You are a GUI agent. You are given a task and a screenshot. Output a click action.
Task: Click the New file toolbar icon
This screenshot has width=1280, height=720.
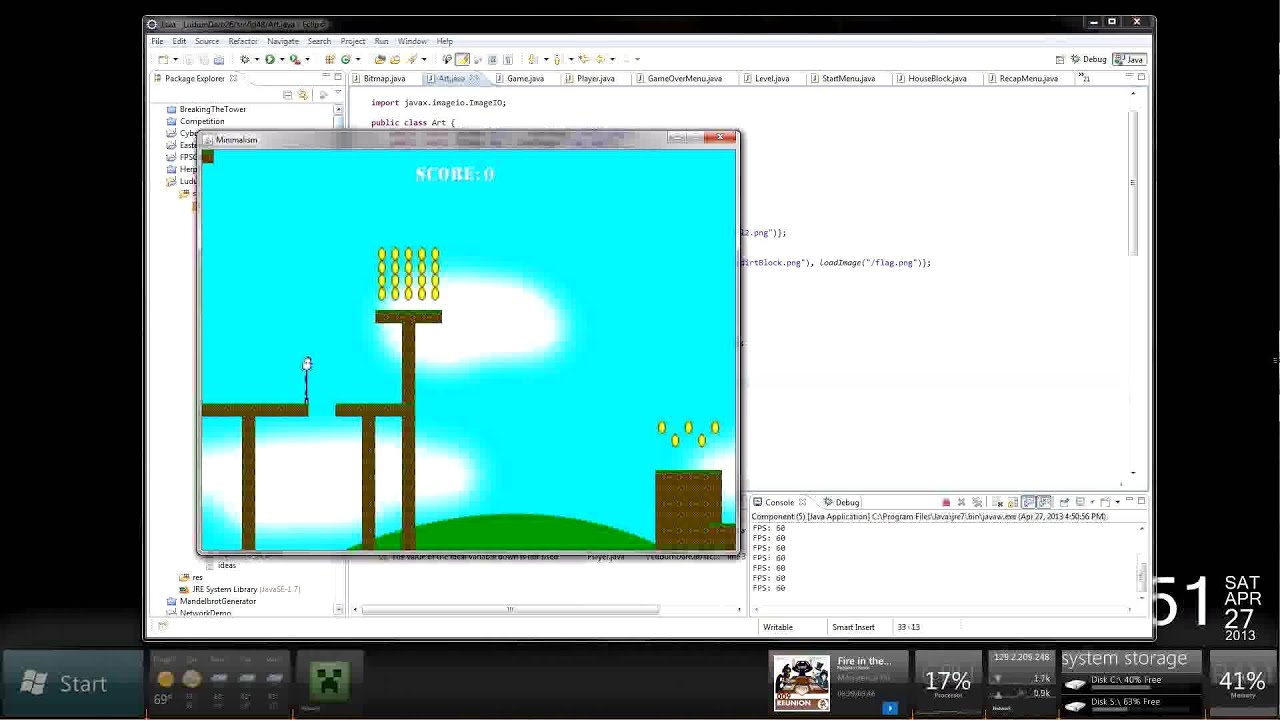pyautogui.click(x=164, y=59)
